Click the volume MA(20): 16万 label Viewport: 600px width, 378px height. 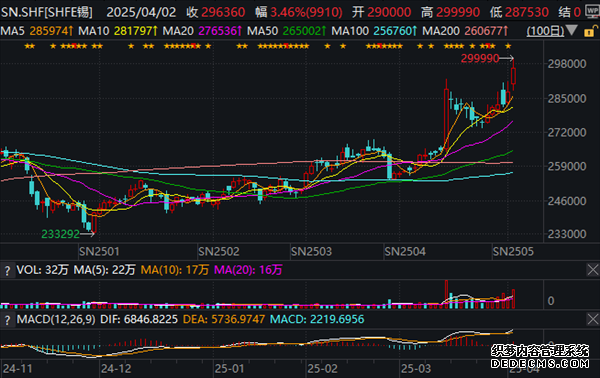(248, 270)
